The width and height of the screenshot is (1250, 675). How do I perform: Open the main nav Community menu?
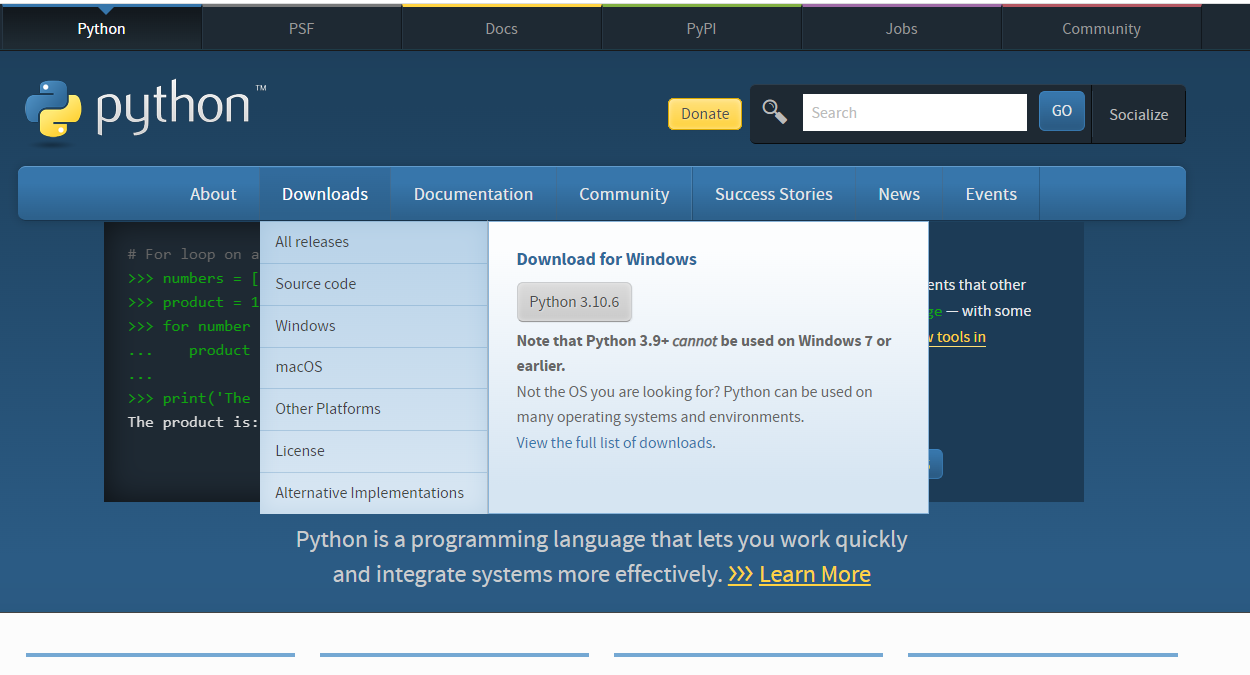(624, 194)
